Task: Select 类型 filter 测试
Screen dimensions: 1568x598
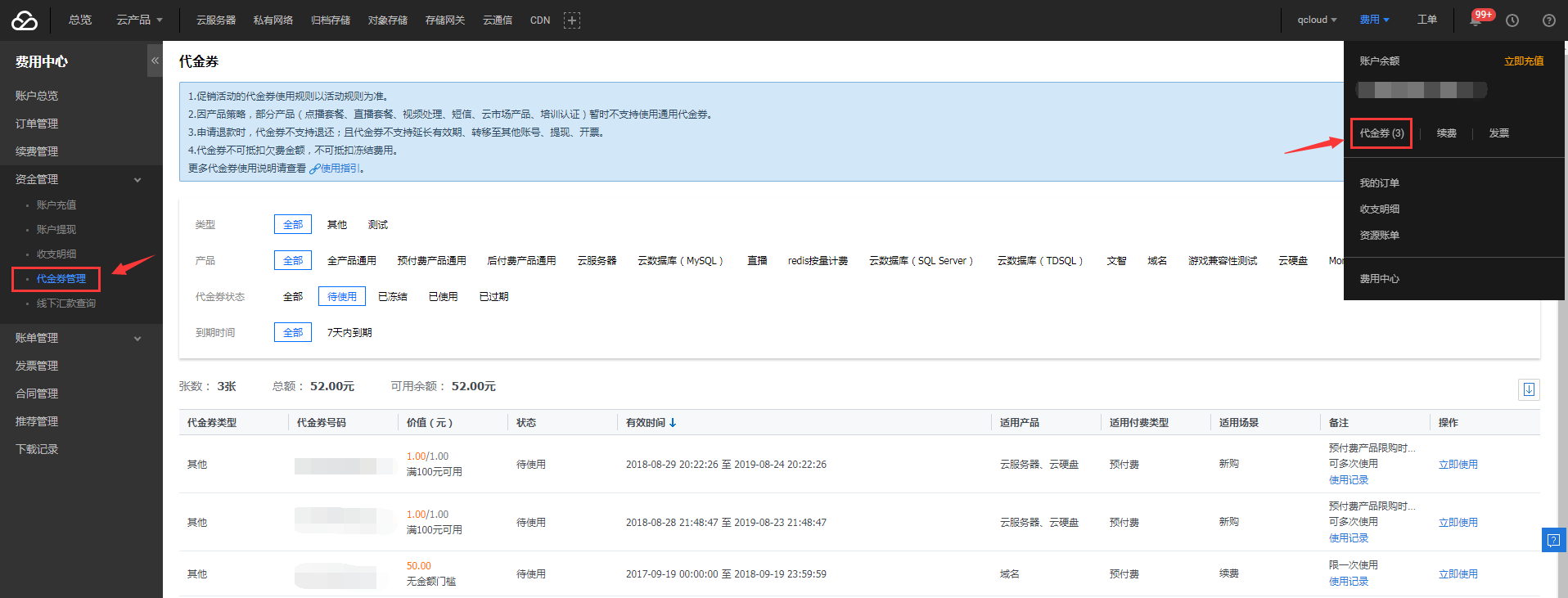Action: point(378,225)
